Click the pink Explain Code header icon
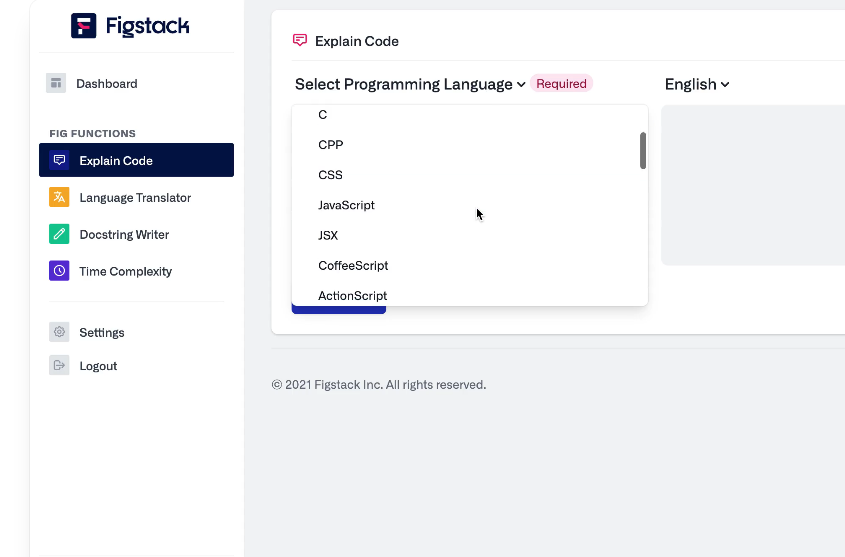Image resolution: width=845 pixels, height=557 pixels. 300,41
